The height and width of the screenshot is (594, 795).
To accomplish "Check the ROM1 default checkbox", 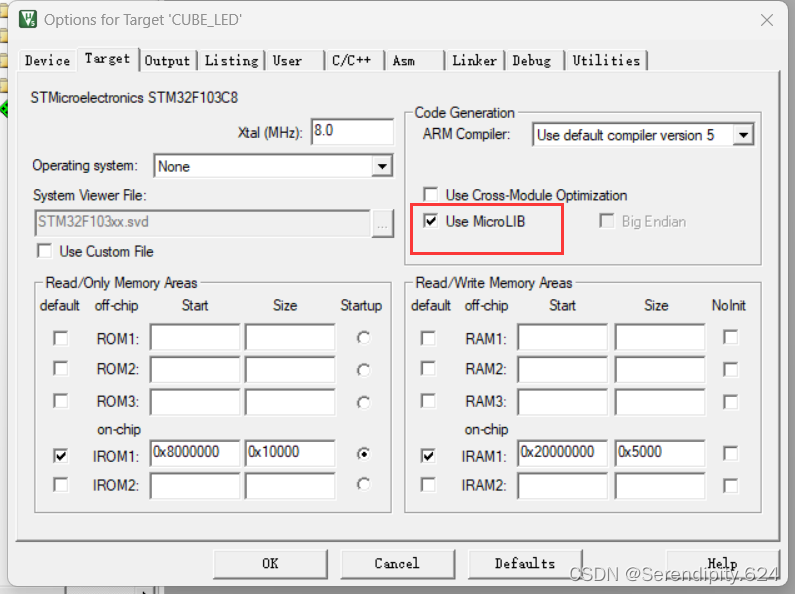I will point(61,338).
